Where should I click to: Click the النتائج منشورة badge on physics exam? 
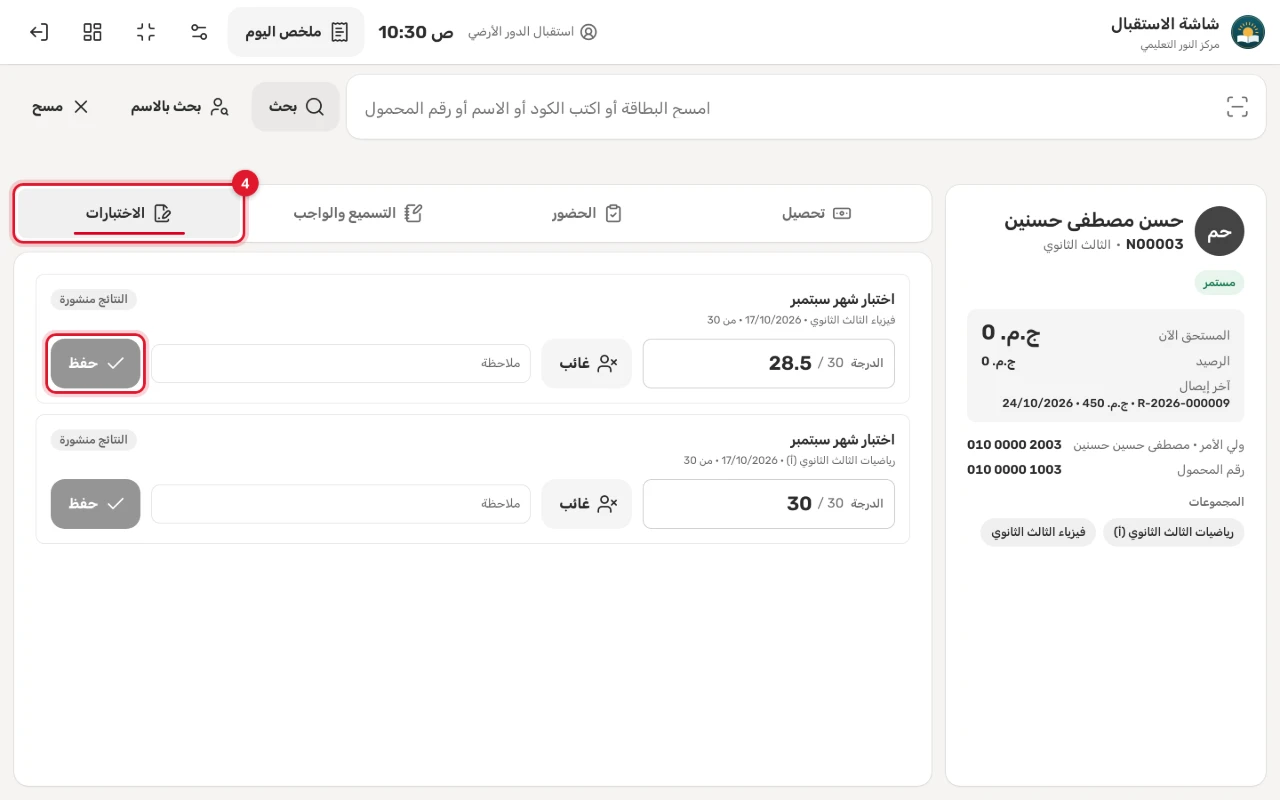[93, 299]
